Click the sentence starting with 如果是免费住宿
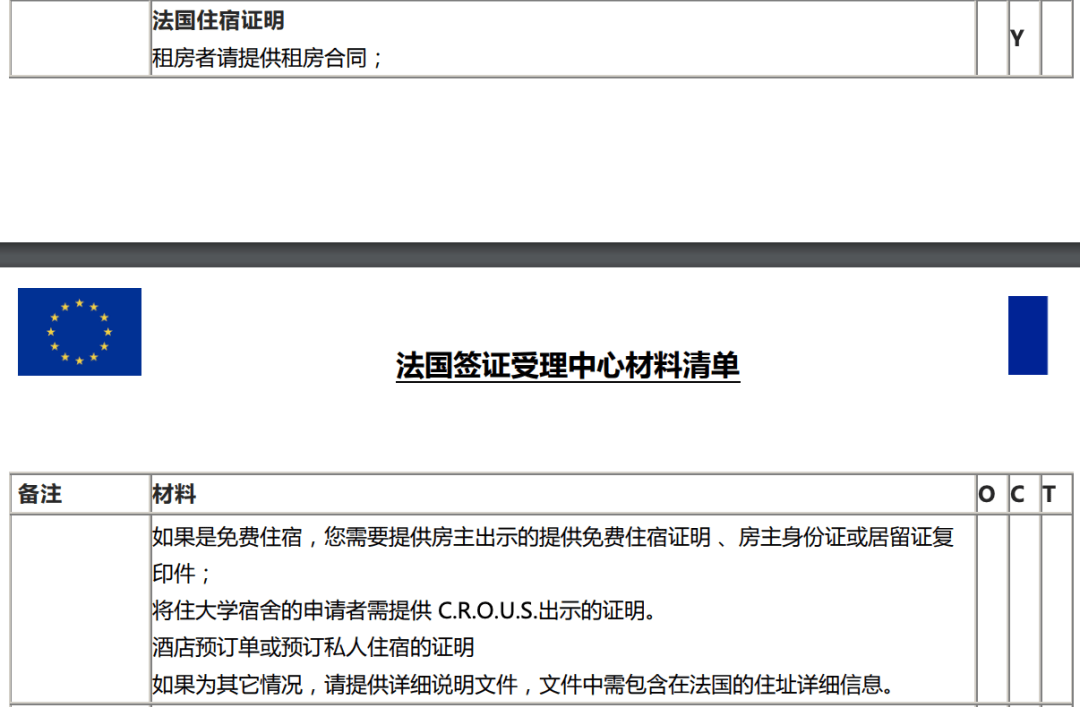Image resolution: width=1080 pixels, height=707 pixels. click(x=552, y=537)
